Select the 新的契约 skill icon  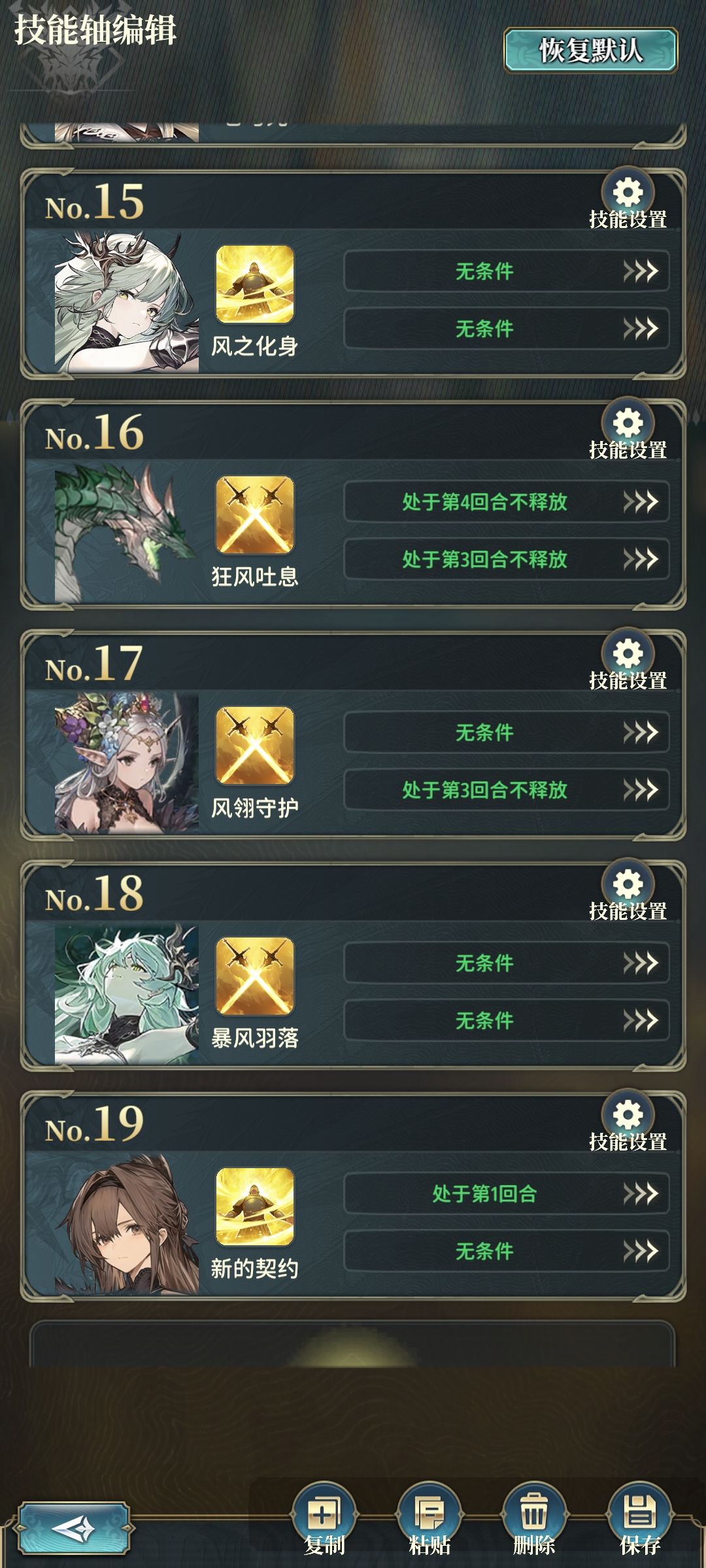tap(255, 1207)
